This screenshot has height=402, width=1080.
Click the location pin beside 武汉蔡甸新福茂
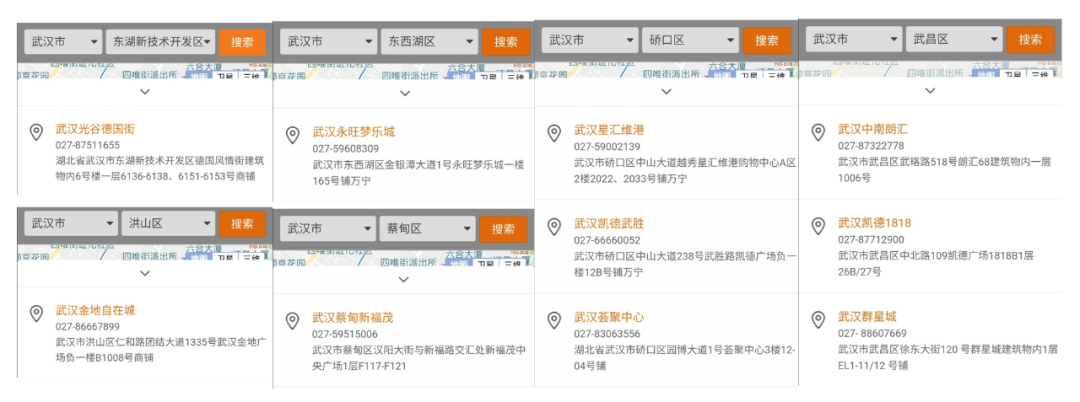point(293,321)
